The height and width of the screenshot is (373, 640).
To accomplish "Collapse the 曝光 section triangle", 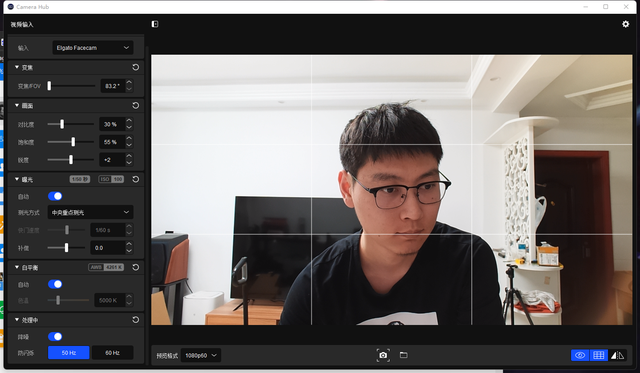I will pyautogui.click(x=17, y=179).
